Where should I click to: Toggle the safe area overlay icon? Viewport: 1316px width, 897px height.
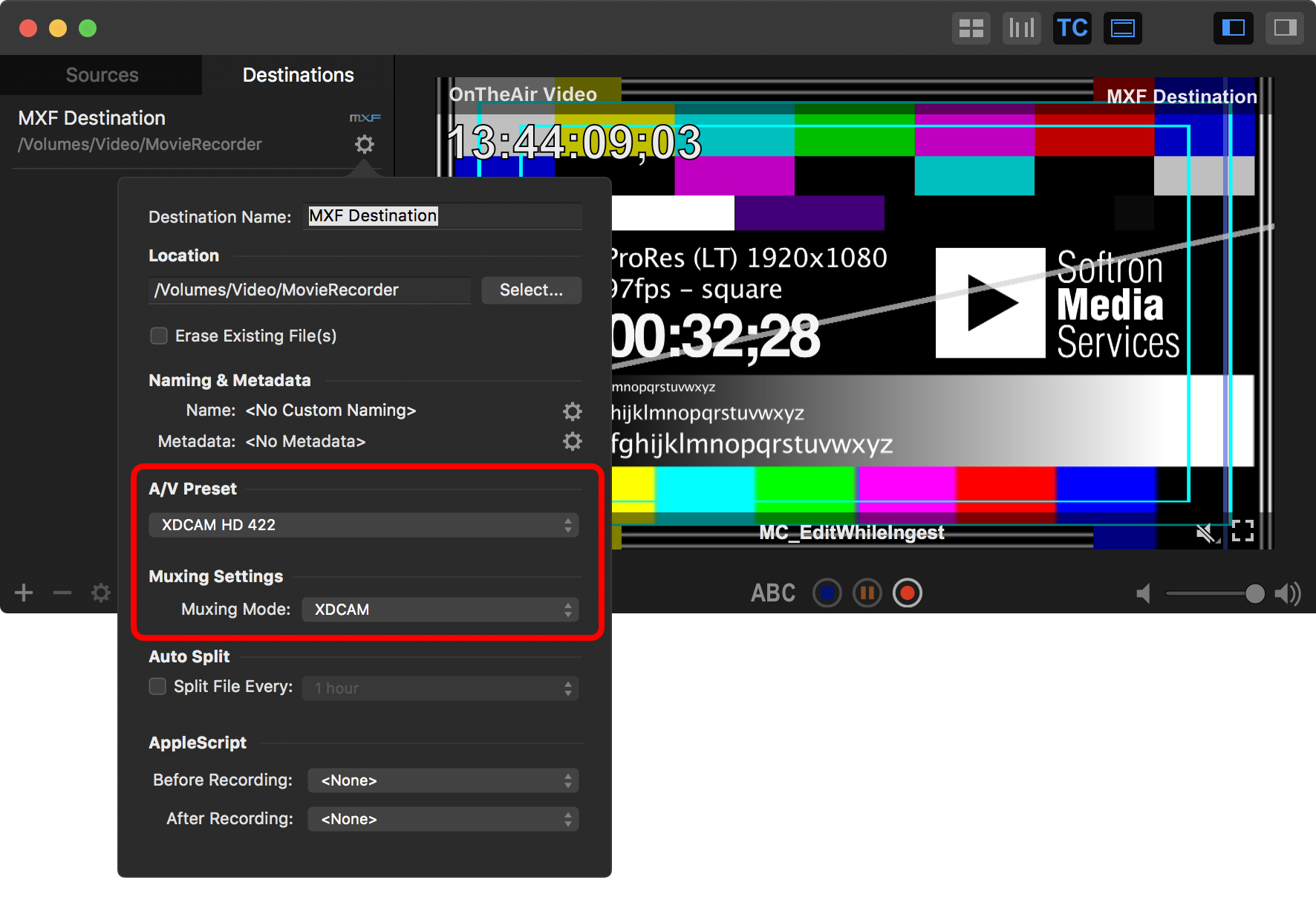click(x=1122, y=28)
